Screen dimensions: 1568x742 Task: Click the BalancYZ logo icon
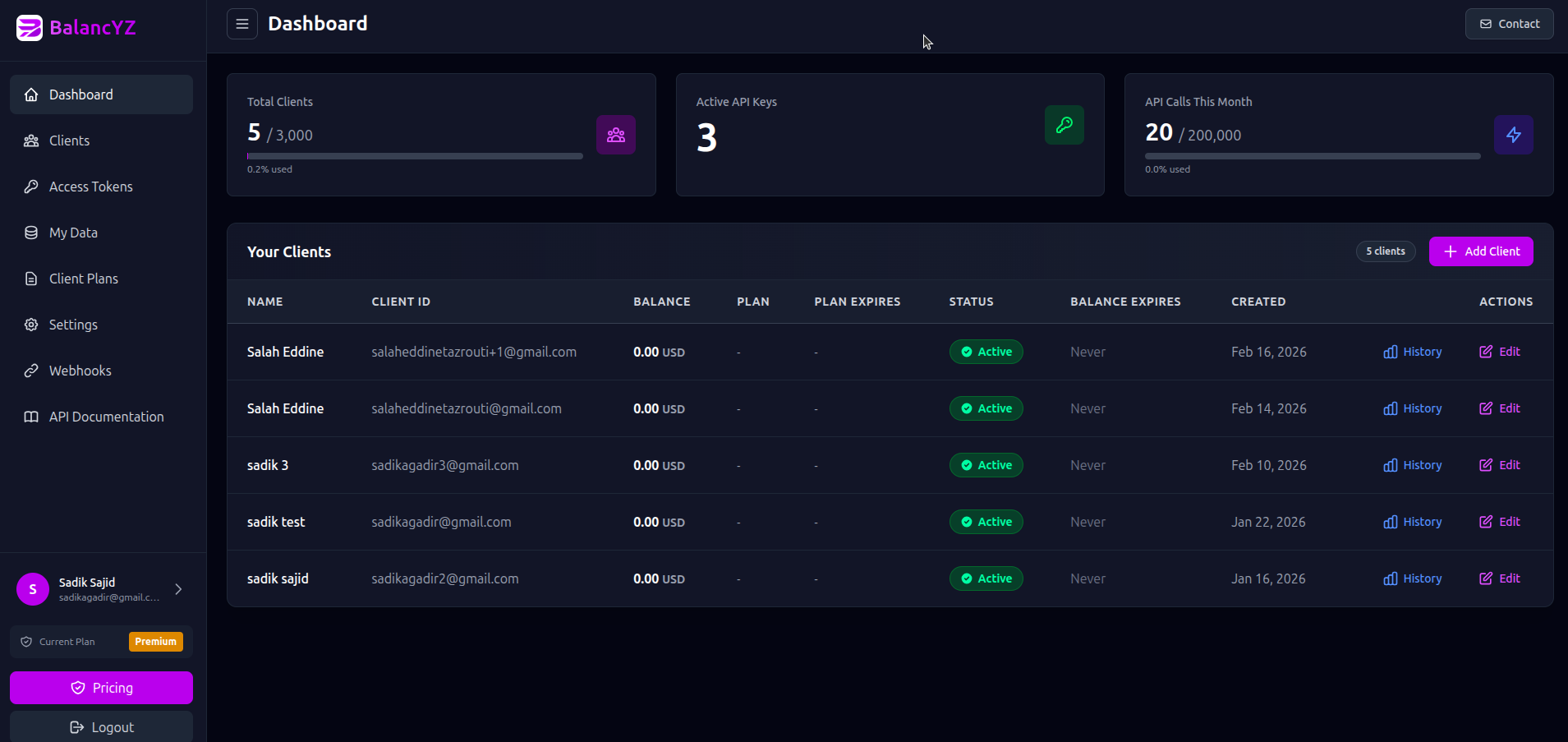(x=30, y=28)
